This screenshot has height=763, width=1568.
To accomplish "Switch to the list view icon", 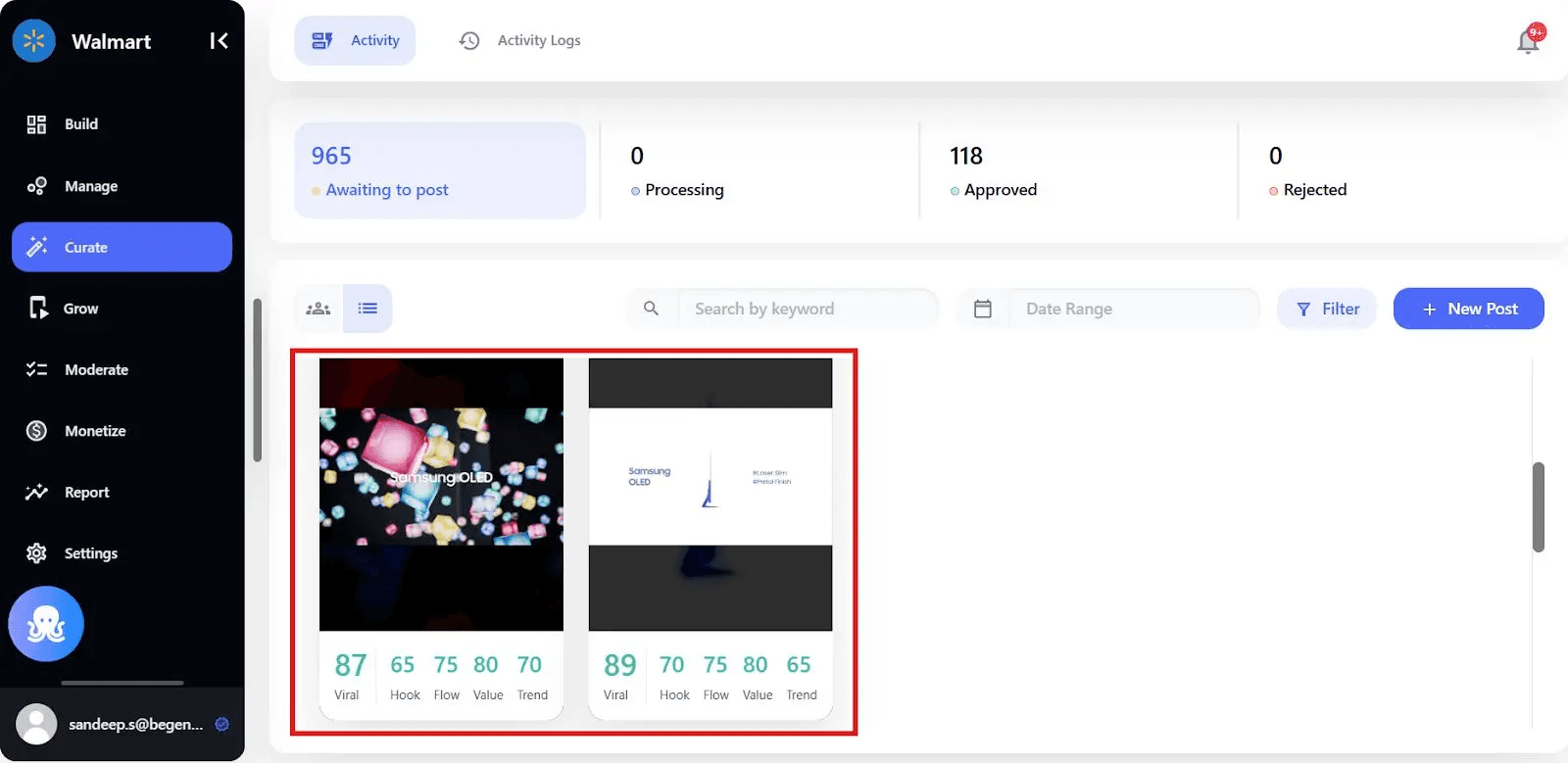I will 367,309.
